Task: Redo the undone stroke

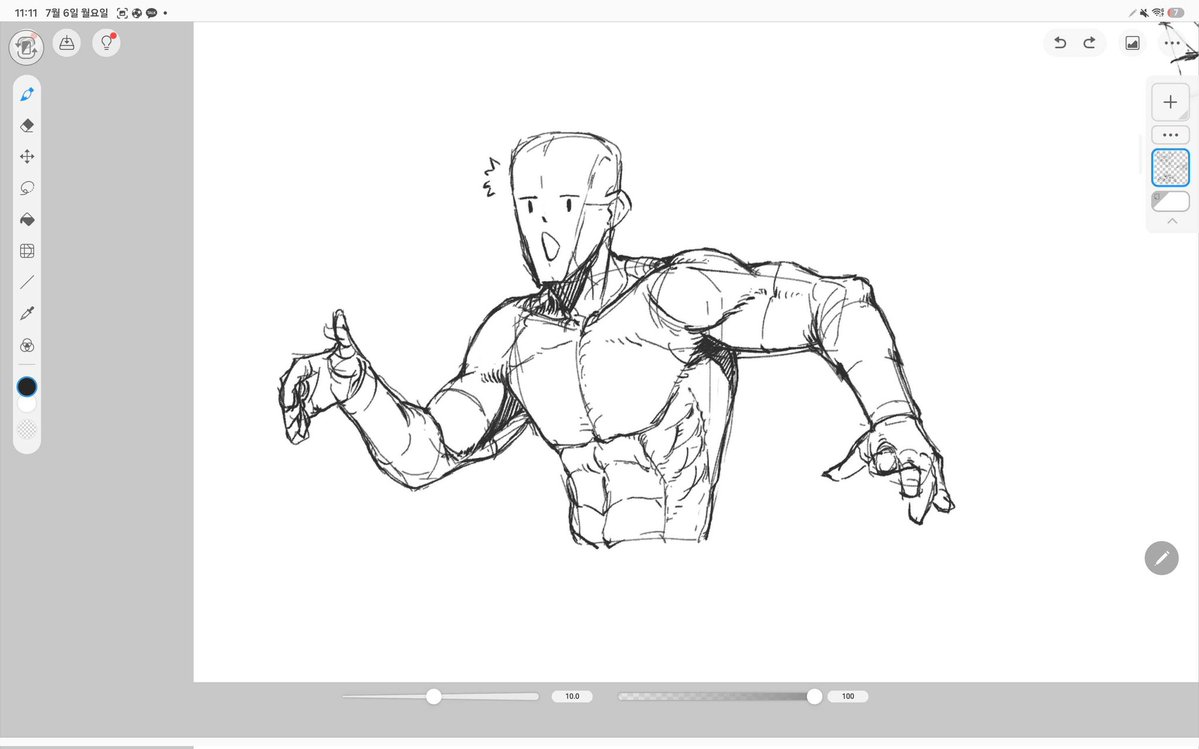Action: 1090,43
